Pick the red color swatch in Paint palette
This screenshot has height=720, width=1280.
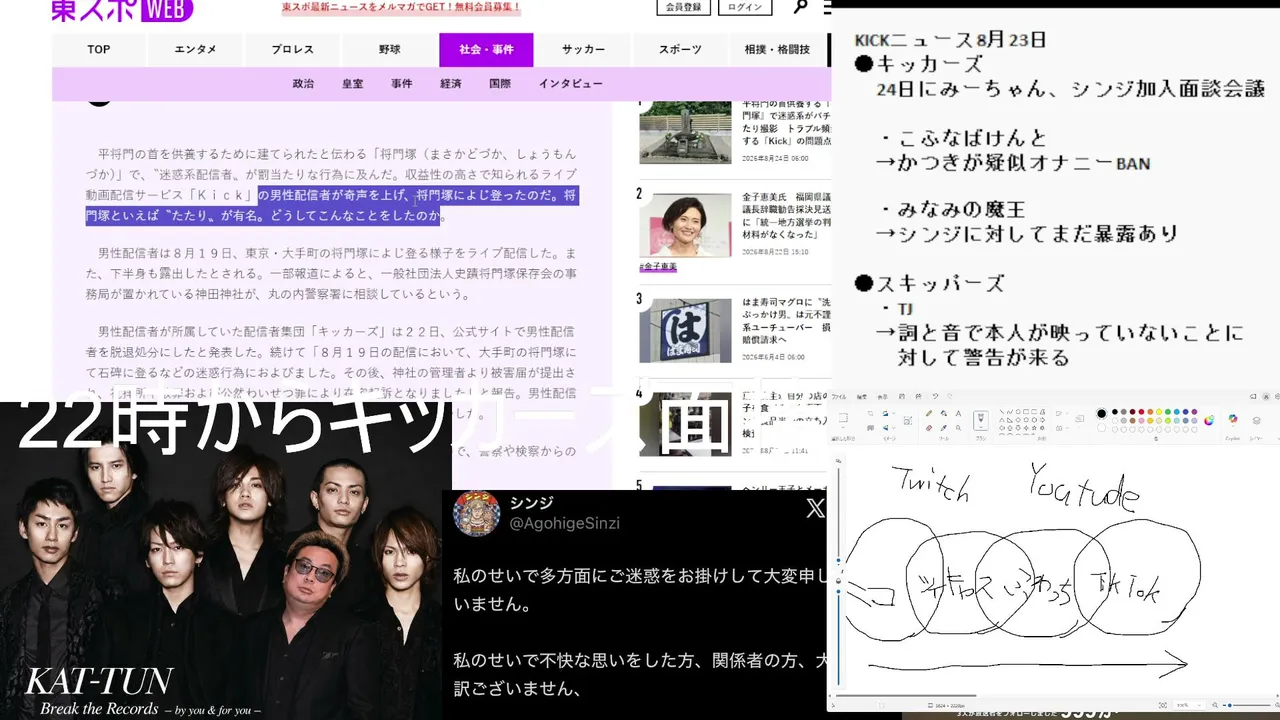pos(1141,412)
